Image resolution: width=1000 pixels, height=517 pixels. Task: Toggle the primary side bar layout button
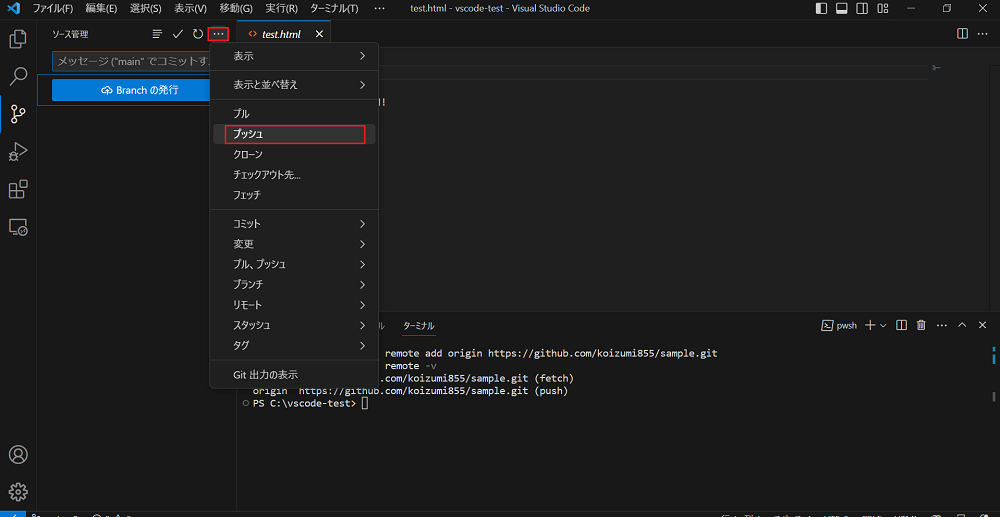tap(821, 9)
